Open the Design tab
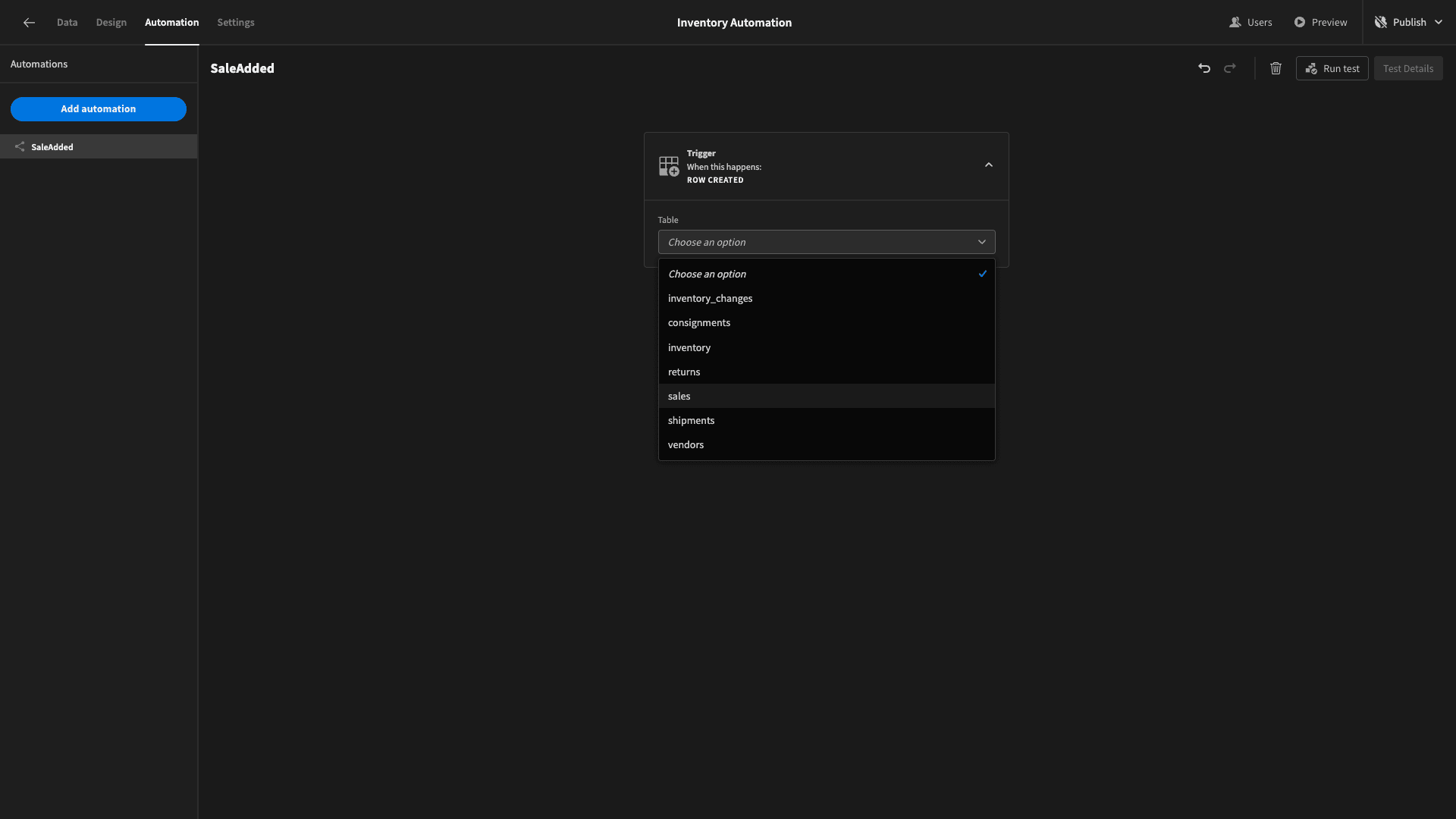The height and width of the screenshot is (819, 1456). pyautogui.click(x=111, y=23)
